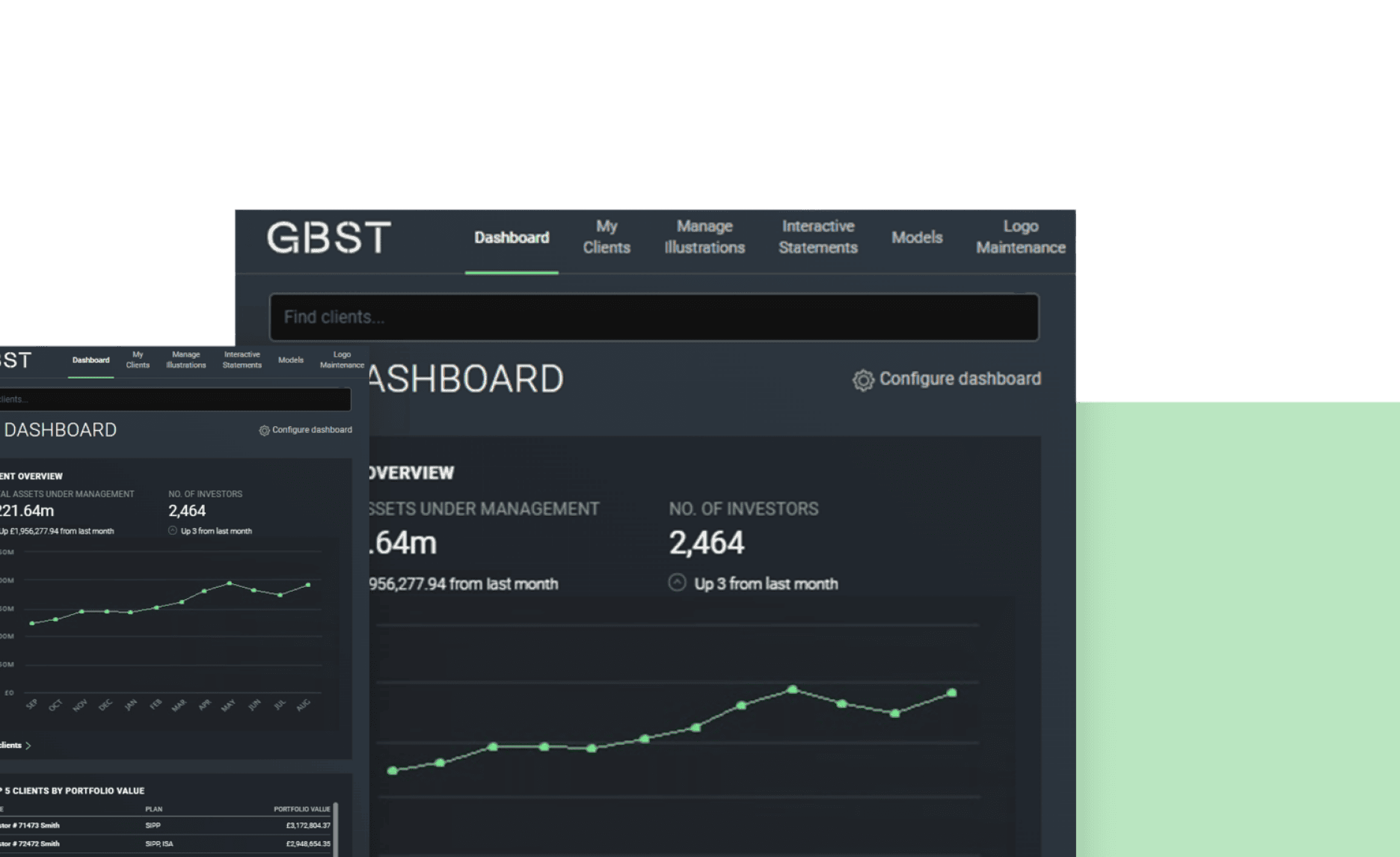Click the last data point above AUG in the small chart
1400x857 pixels.
point(308,585)
